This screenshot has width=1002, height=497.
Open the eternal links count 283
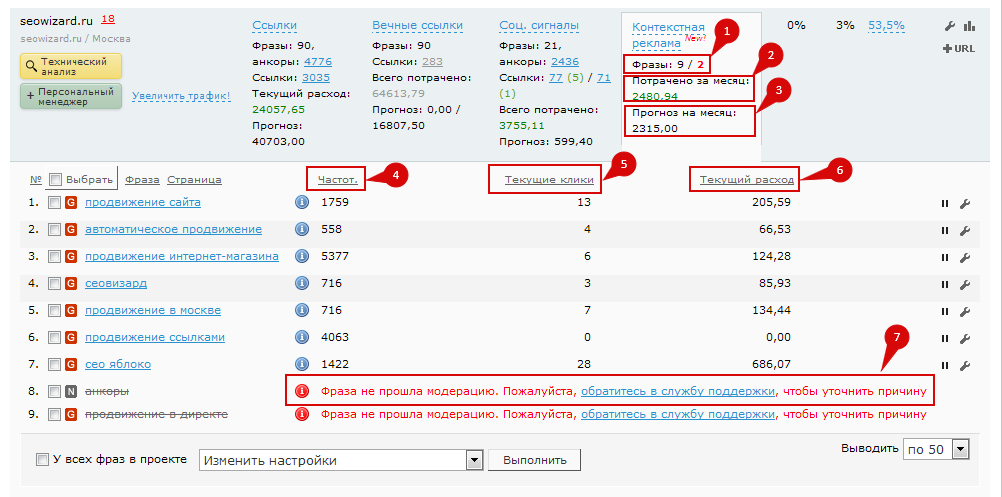tap(432, 62)
